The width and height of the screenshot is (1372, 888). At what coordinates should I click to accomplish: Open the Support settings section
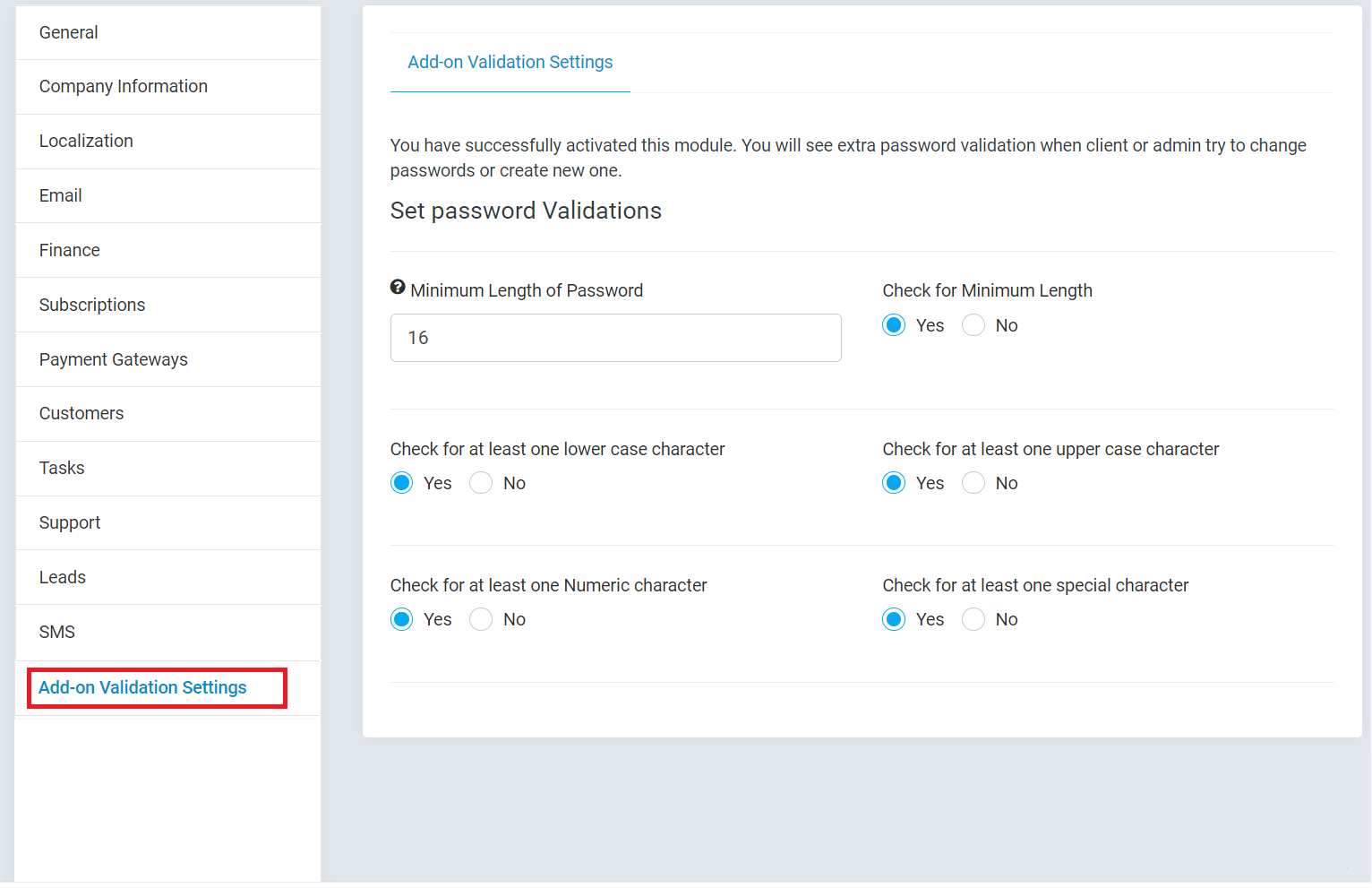(69, 522)
